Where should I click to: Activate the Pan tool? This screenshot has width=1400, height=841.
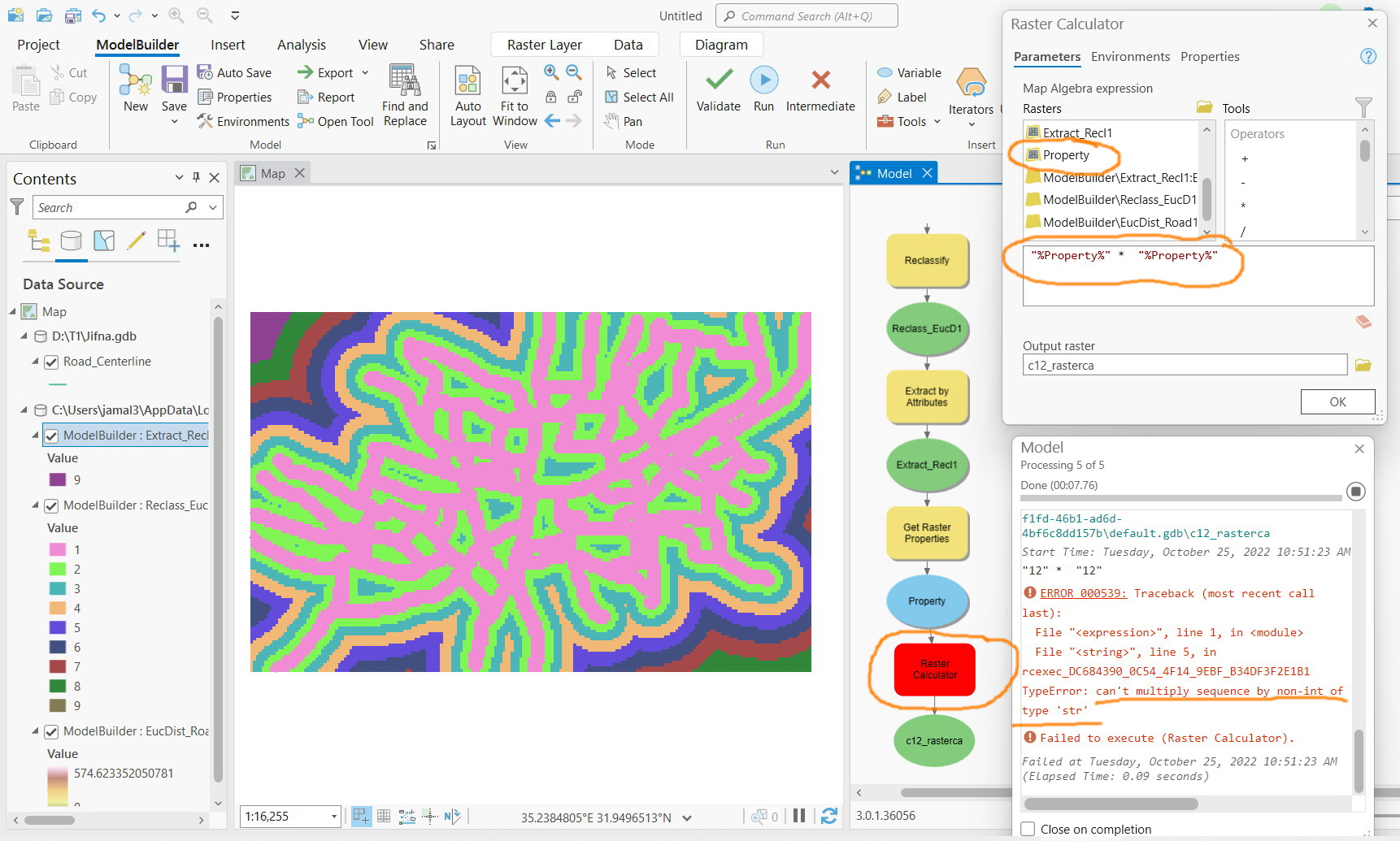tap(611, 121)
